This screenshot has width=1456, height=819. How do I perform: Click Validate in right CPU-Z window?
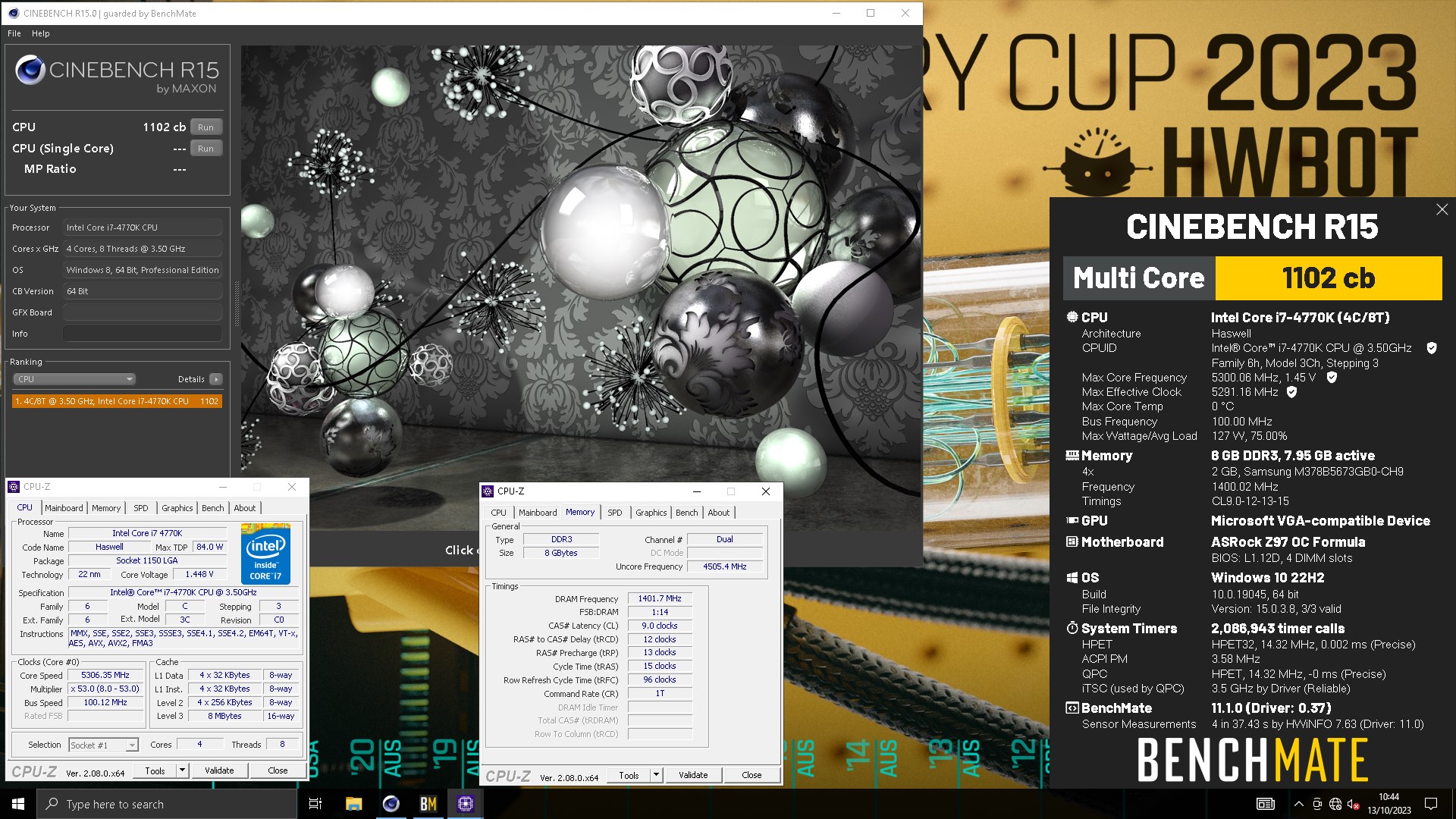coord(693,775)
